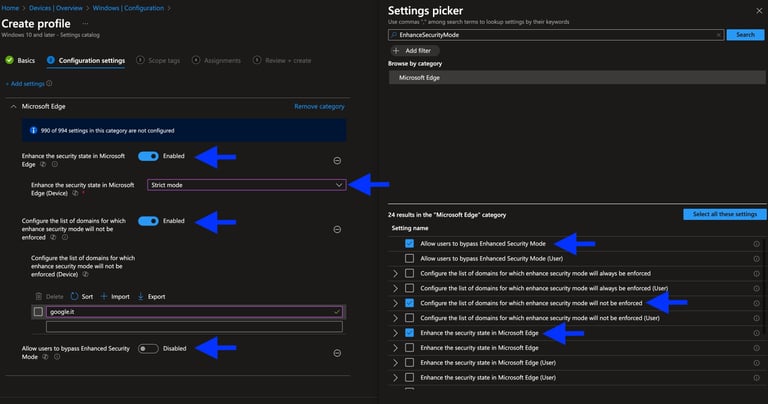768x404 pixels.
Task: Click the info icon next to left-panel Allow users to bypass Enhanced Security Mode
Action: coord(57,357)
